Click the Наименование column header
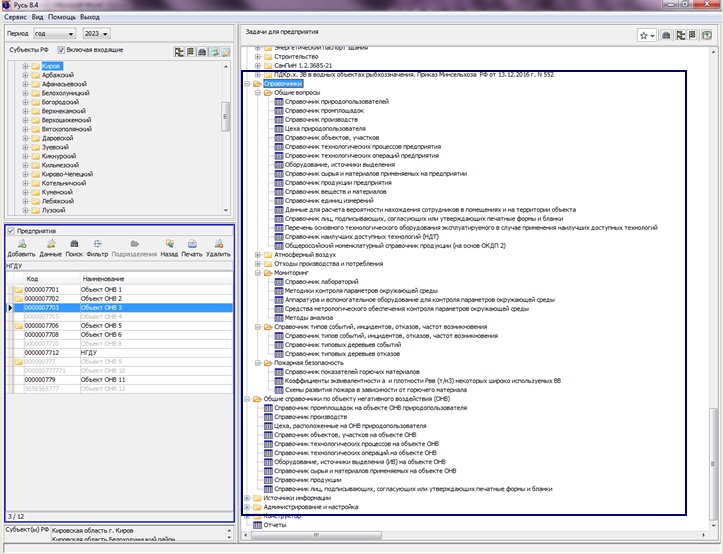Image resolution: width=723 pixels, height=554 pixels. (102, 279)
